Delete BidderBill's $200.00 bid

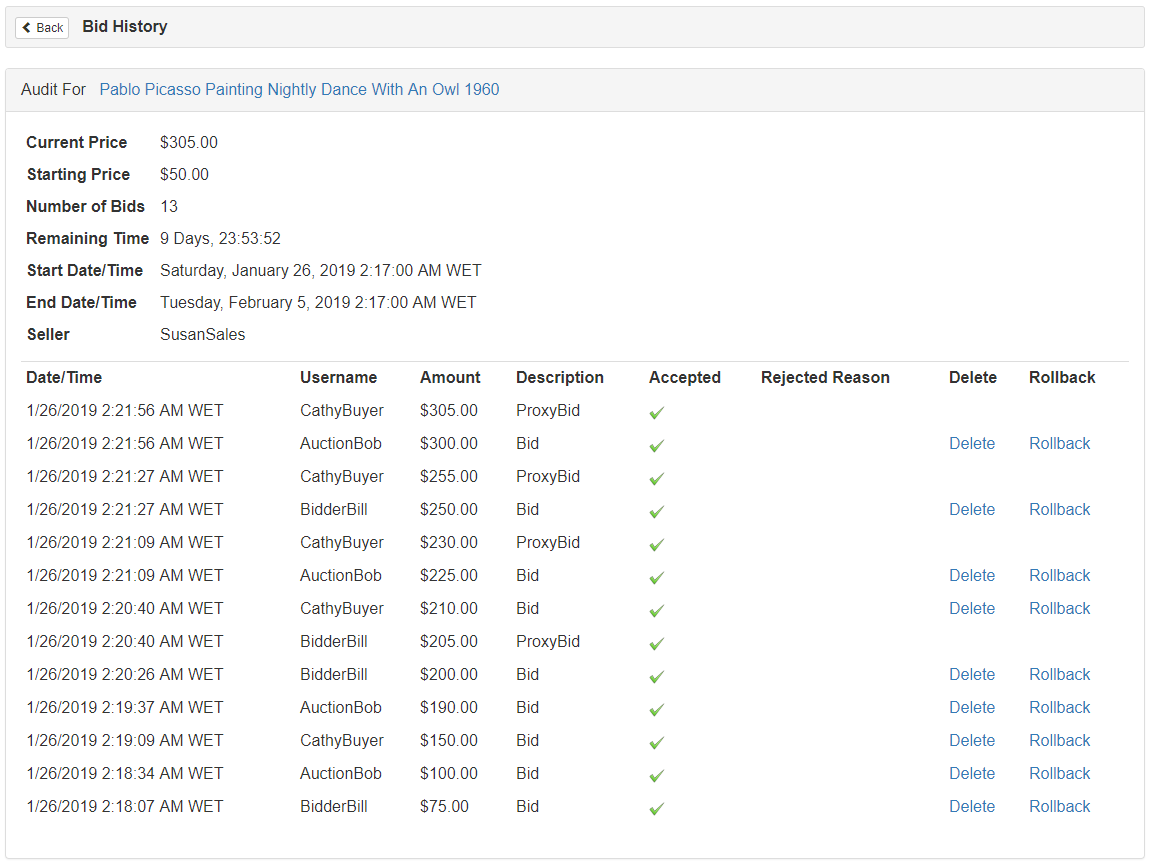tap(971, 675)
